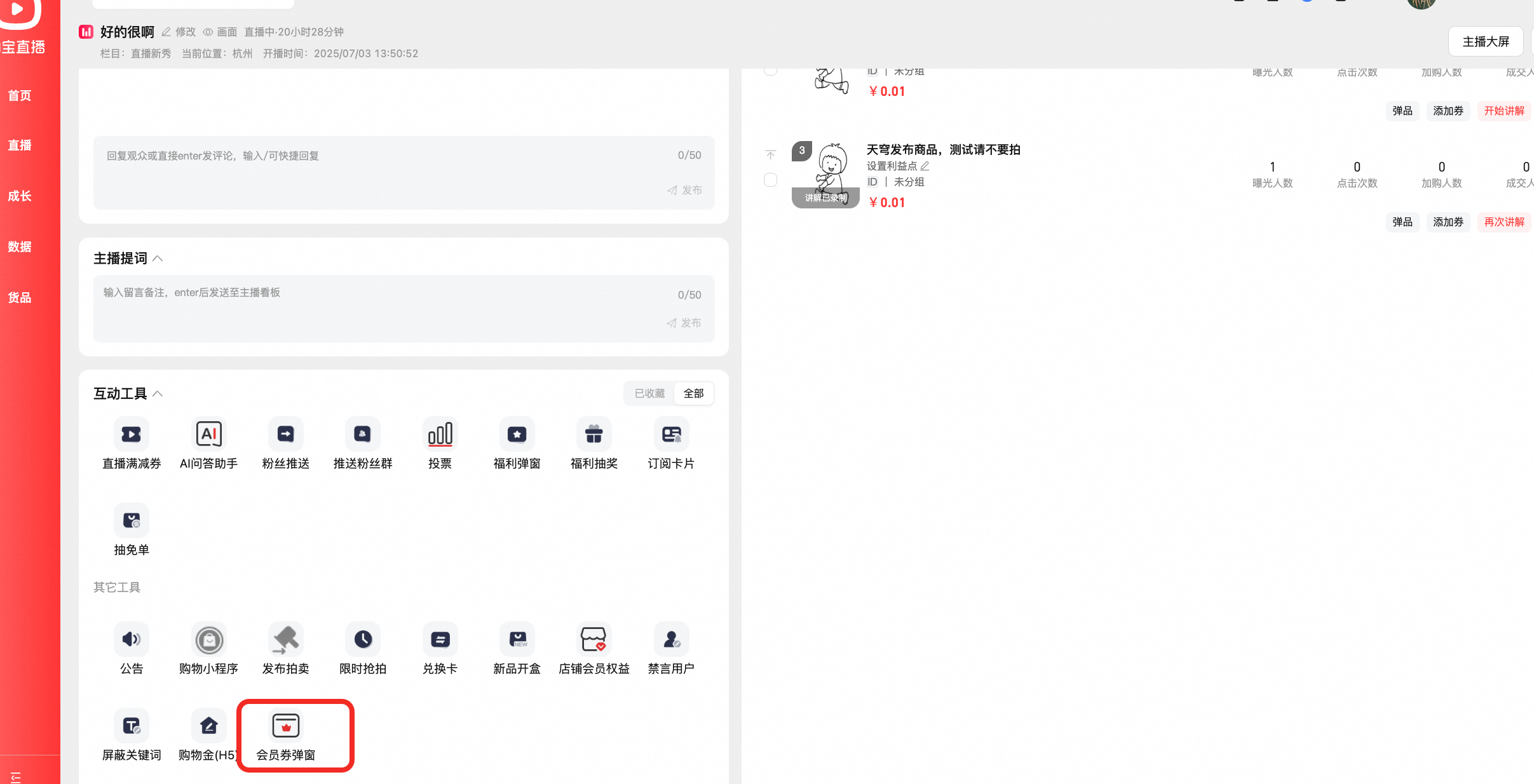Open the 公告 announcement tool

(132, 649)
